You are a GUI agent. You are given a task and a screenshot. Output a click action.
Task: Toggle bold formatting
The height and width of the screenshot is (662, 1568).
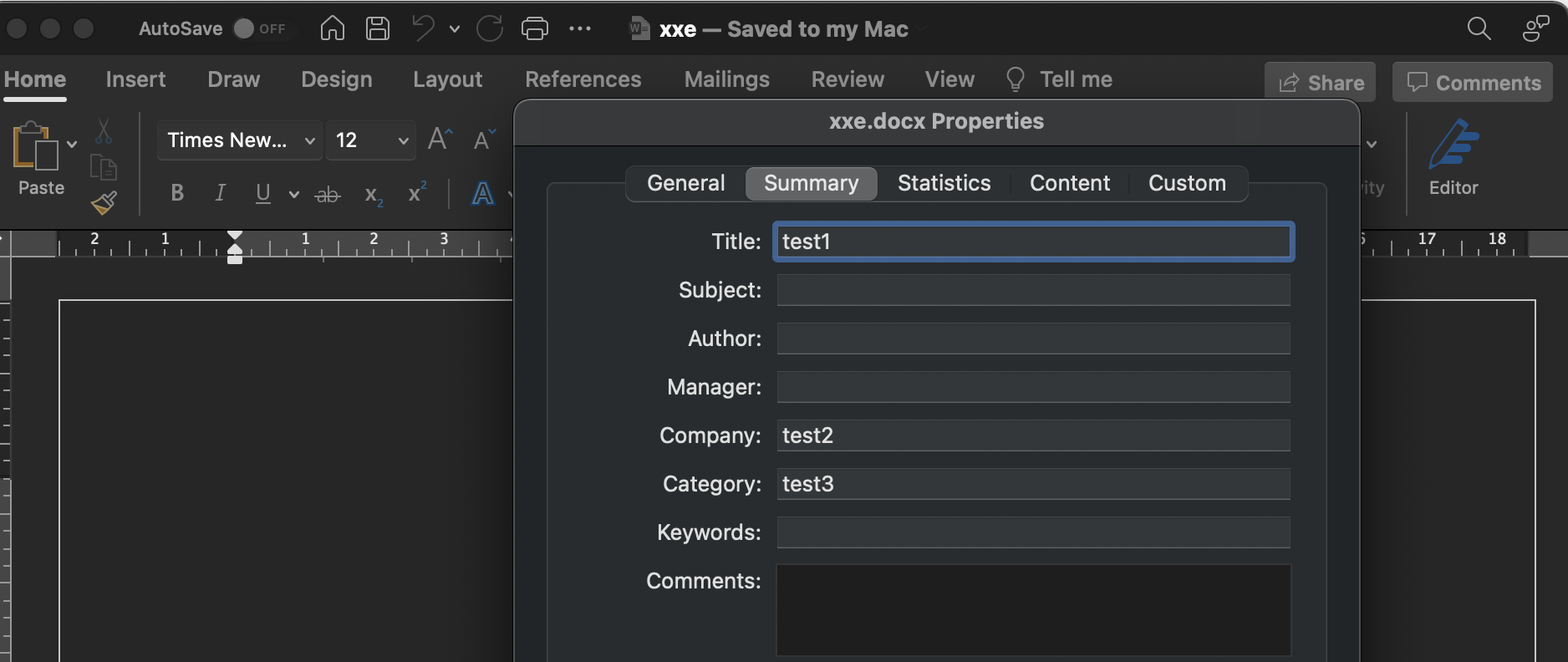[177, 194]
